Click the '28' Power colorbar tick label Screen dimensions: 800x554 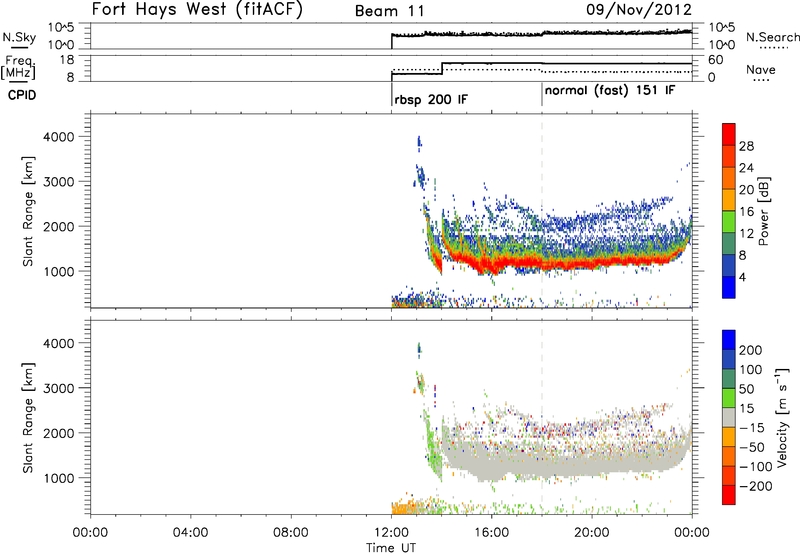coord(746,146)
